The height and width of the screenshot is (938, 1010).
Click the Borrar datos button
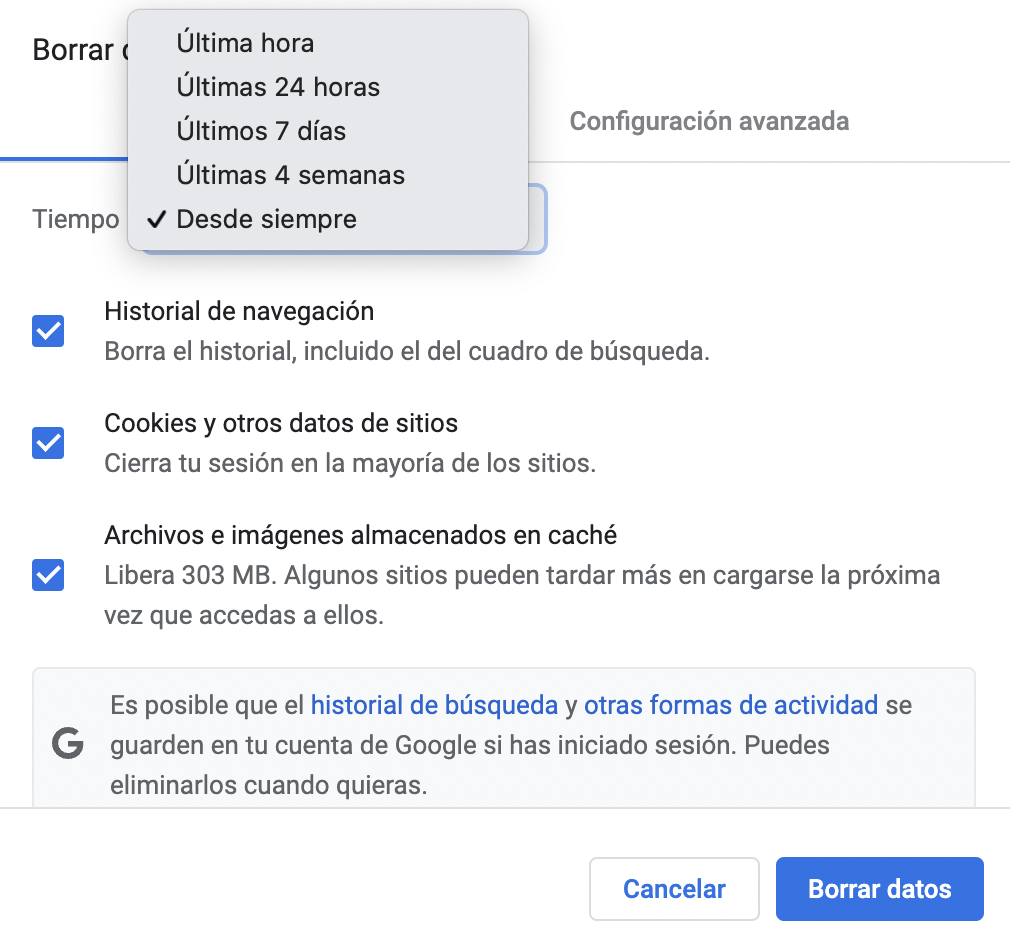[x=879, y=889]
